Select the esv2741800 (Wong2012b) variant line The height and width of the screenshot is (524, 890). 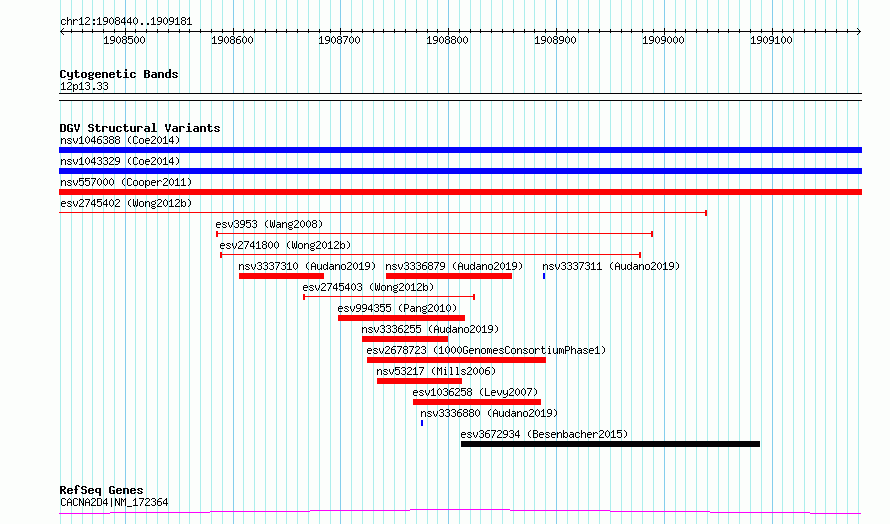tap(431, 255)
